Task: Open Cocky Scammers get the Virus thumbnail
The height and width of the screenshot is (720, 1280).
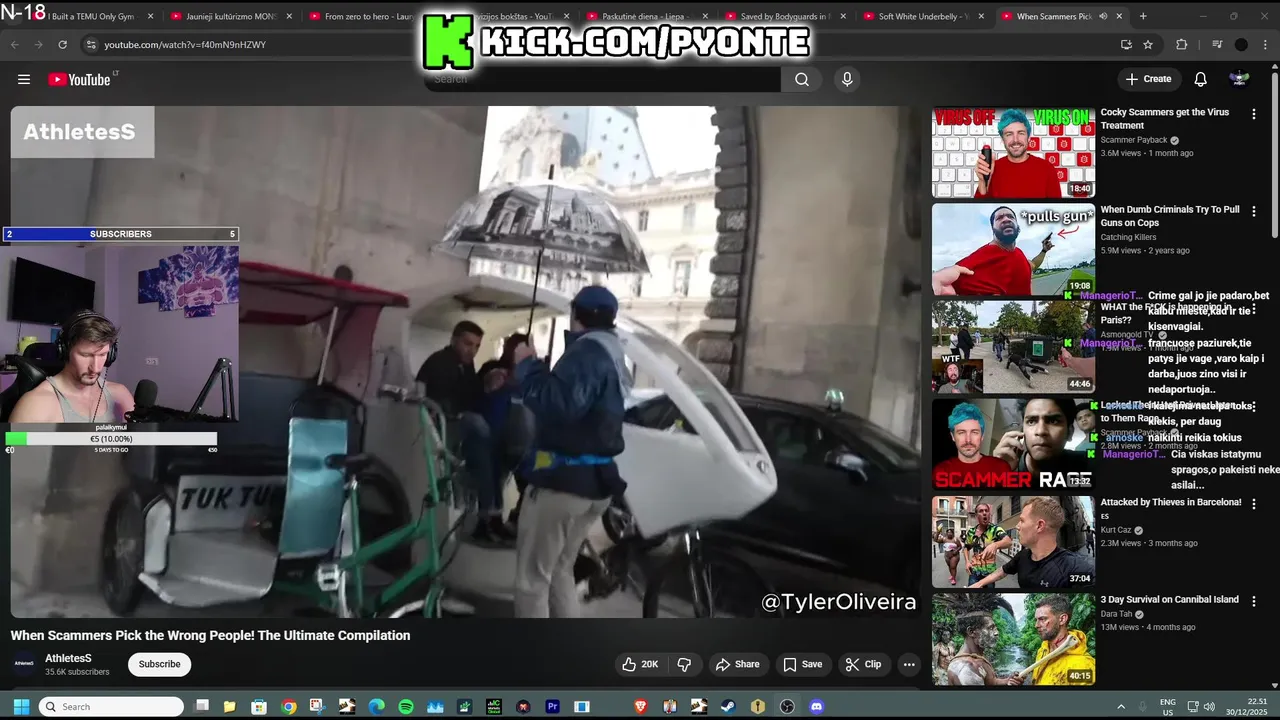Action: pos(1013,152)
